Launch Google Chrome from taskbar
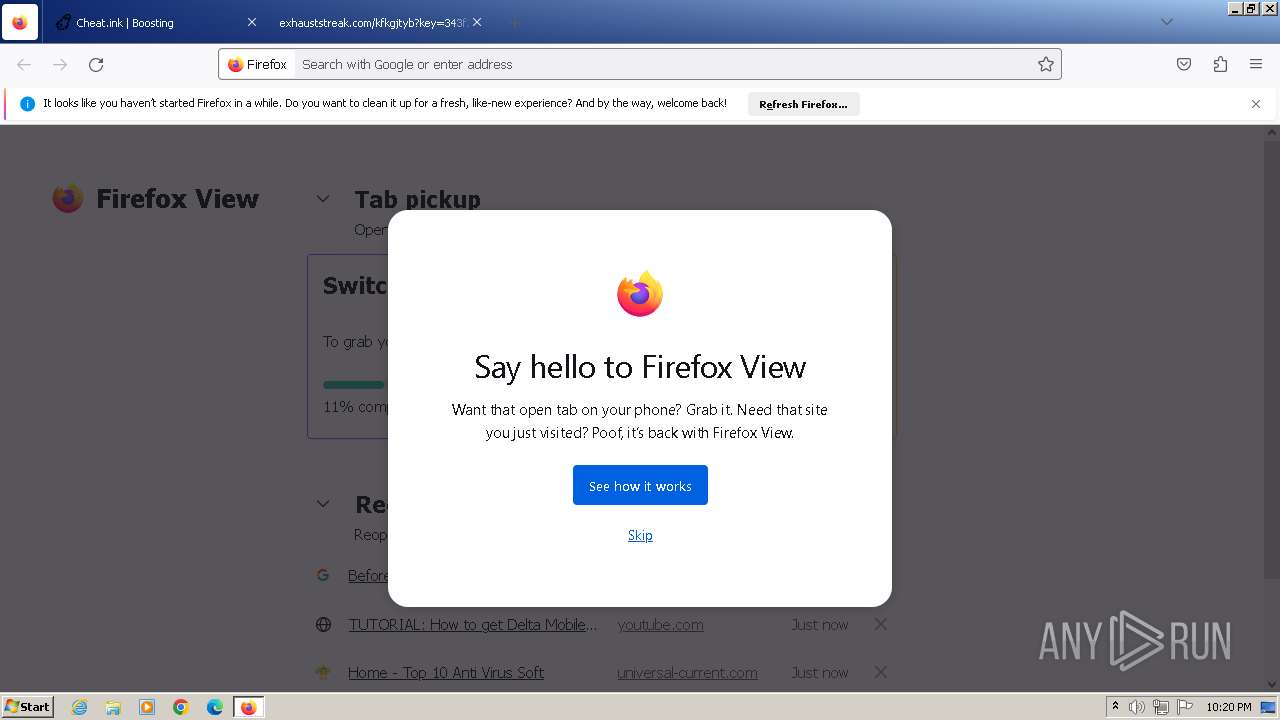This screenshot has height=720, width=1280. [x=181, y=707]
